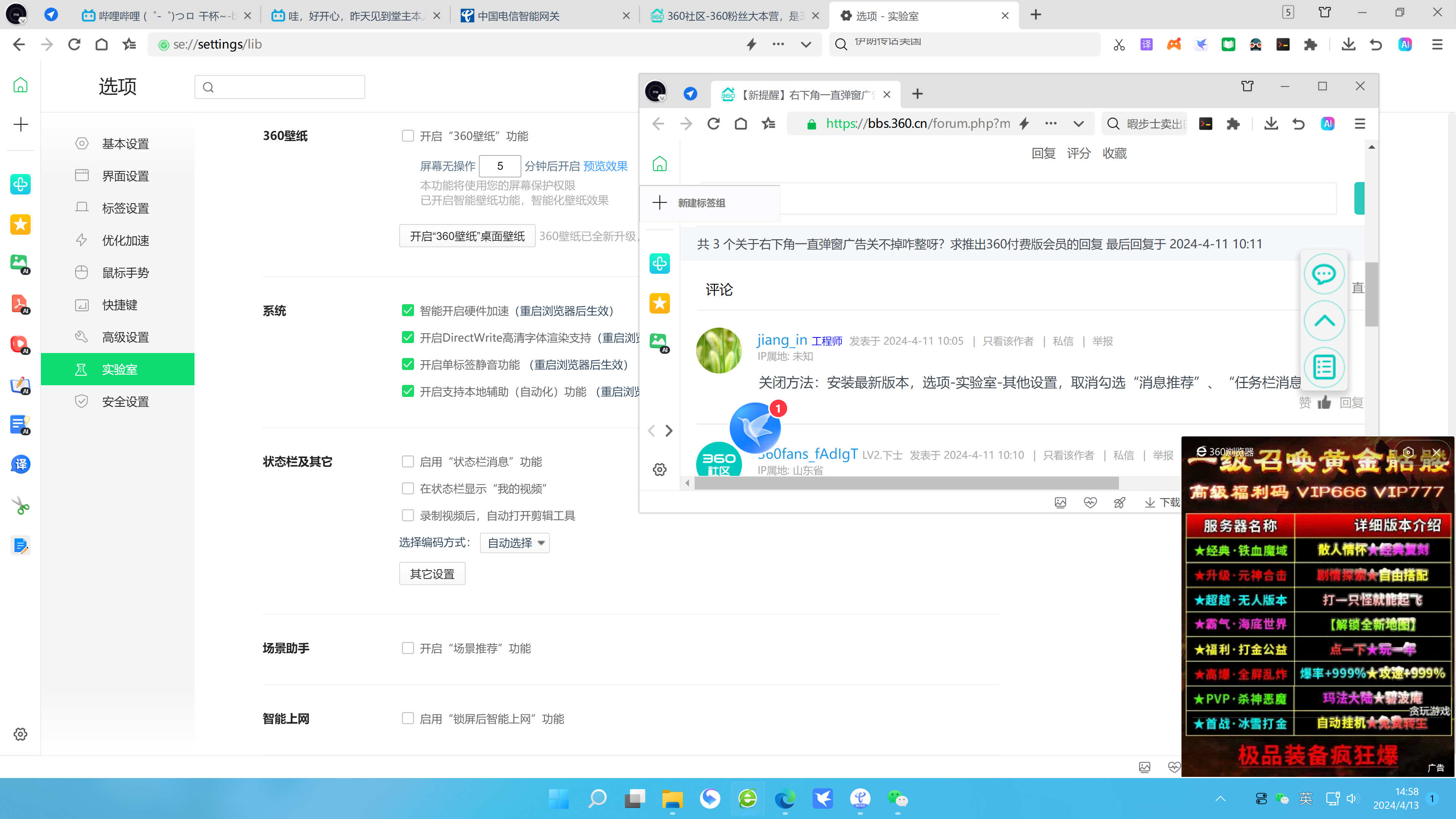Click the idle minutes input field showing 5
Screen dimensions: 1456x819
pyautogui.click(x=500, y=166)
